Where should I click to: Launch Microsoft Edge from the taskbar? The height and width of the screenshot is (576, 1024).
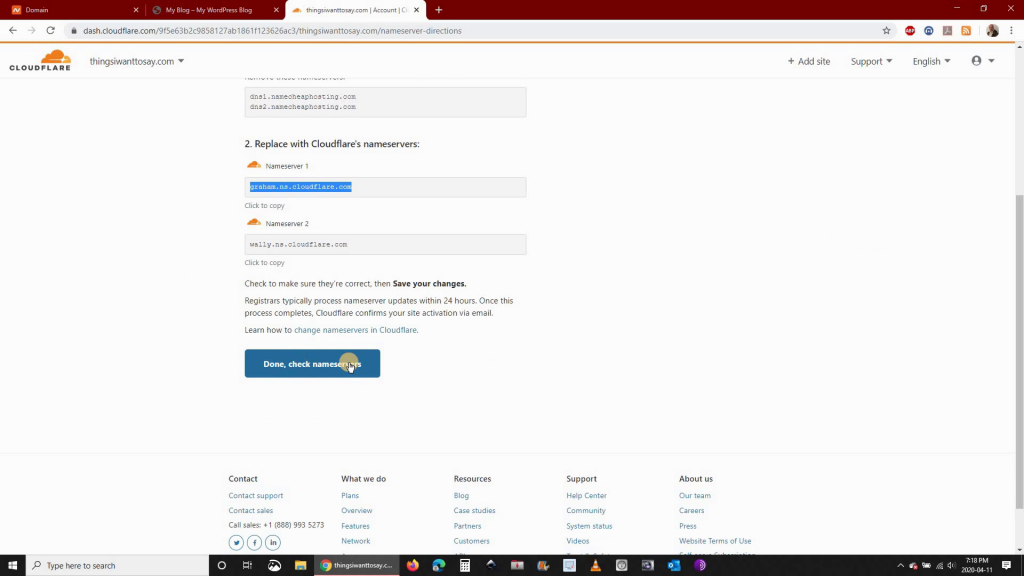pyautogui.click(x=439, y=566)
